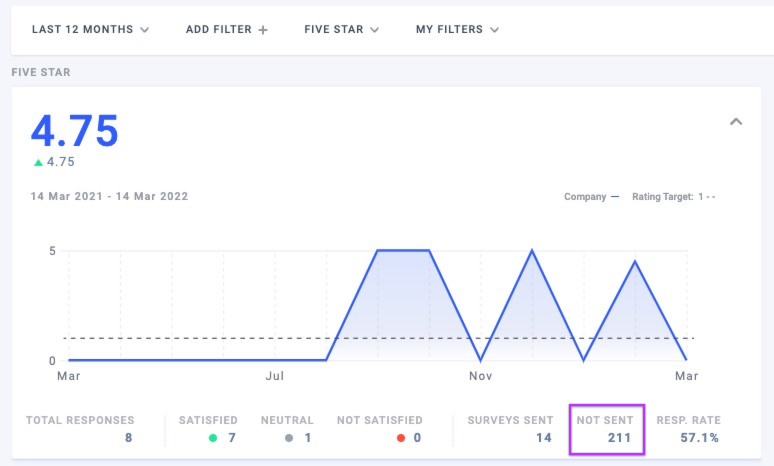Click the dashed rating target line
774x466 pixels.
200,338
